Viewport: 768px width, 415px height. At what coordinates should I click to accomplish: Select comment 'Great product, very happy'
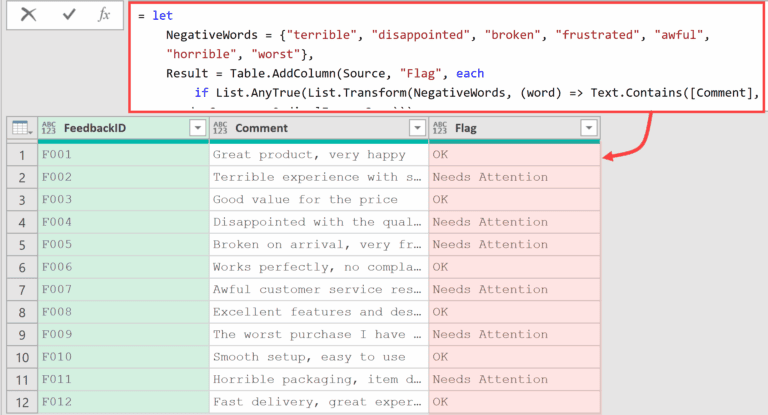[x=319, y=155]
